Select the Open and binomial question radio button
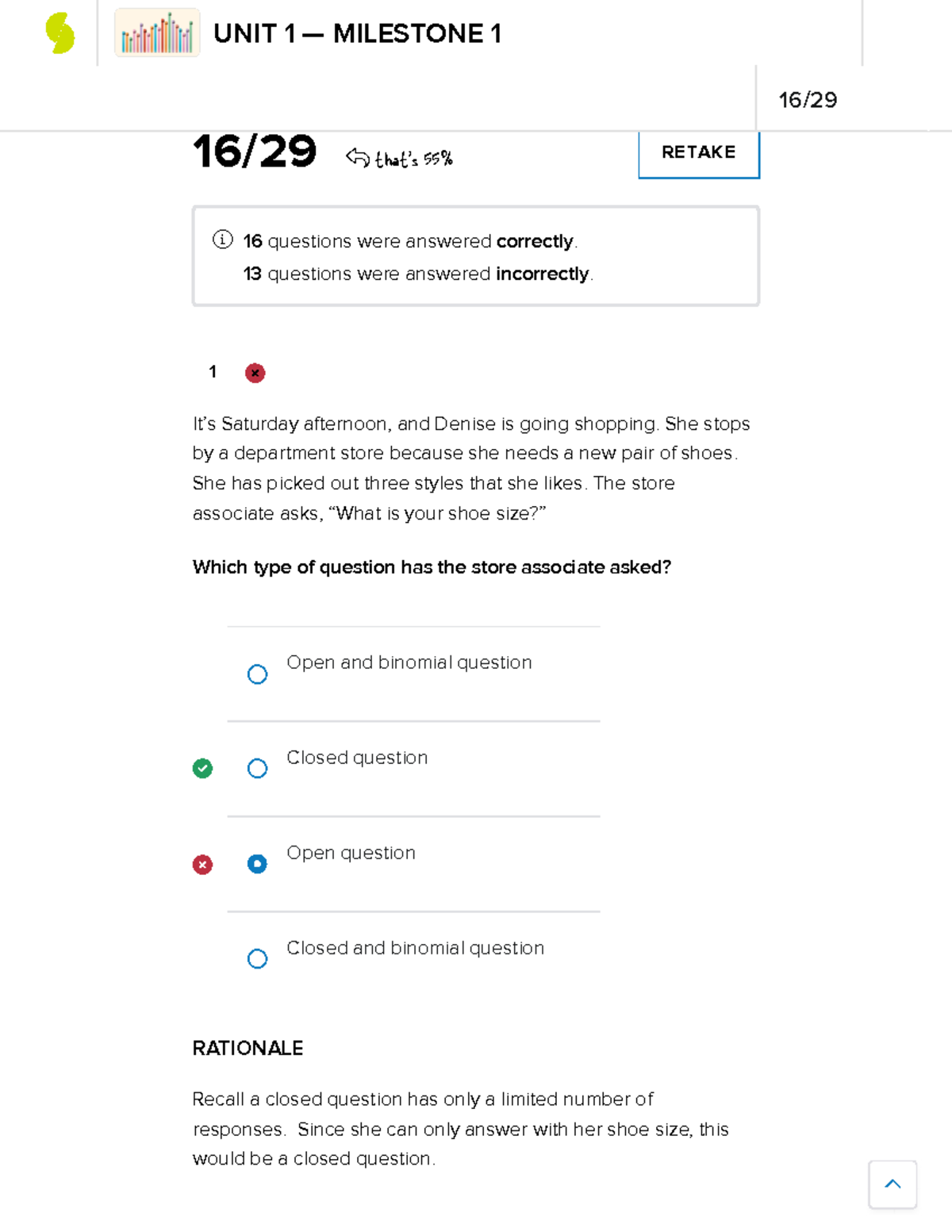Image resolution: width=952 pixels, height=1232 pixels. [256, 674]
